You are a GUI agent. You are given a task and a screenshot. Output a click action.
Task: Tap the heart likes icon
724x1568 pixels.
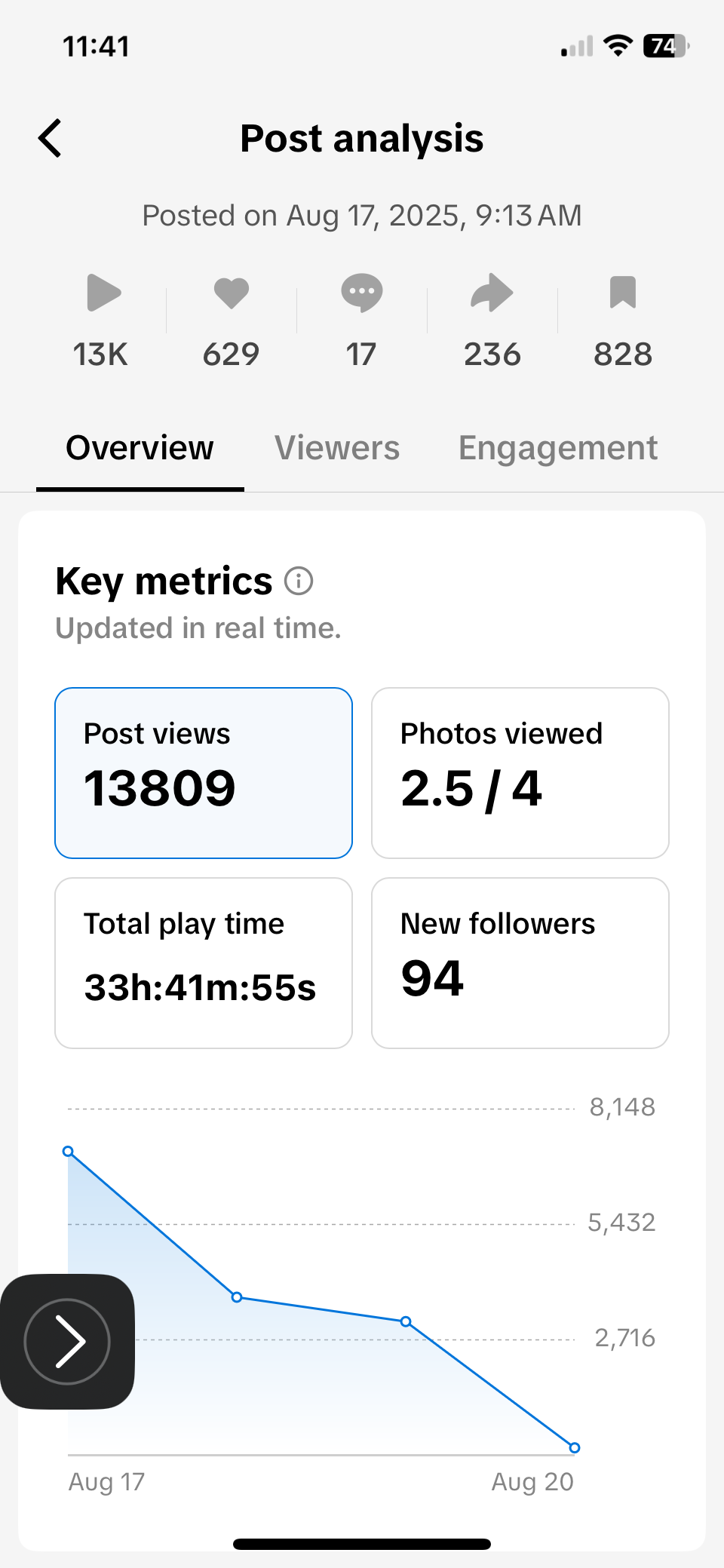coord(231,293)
